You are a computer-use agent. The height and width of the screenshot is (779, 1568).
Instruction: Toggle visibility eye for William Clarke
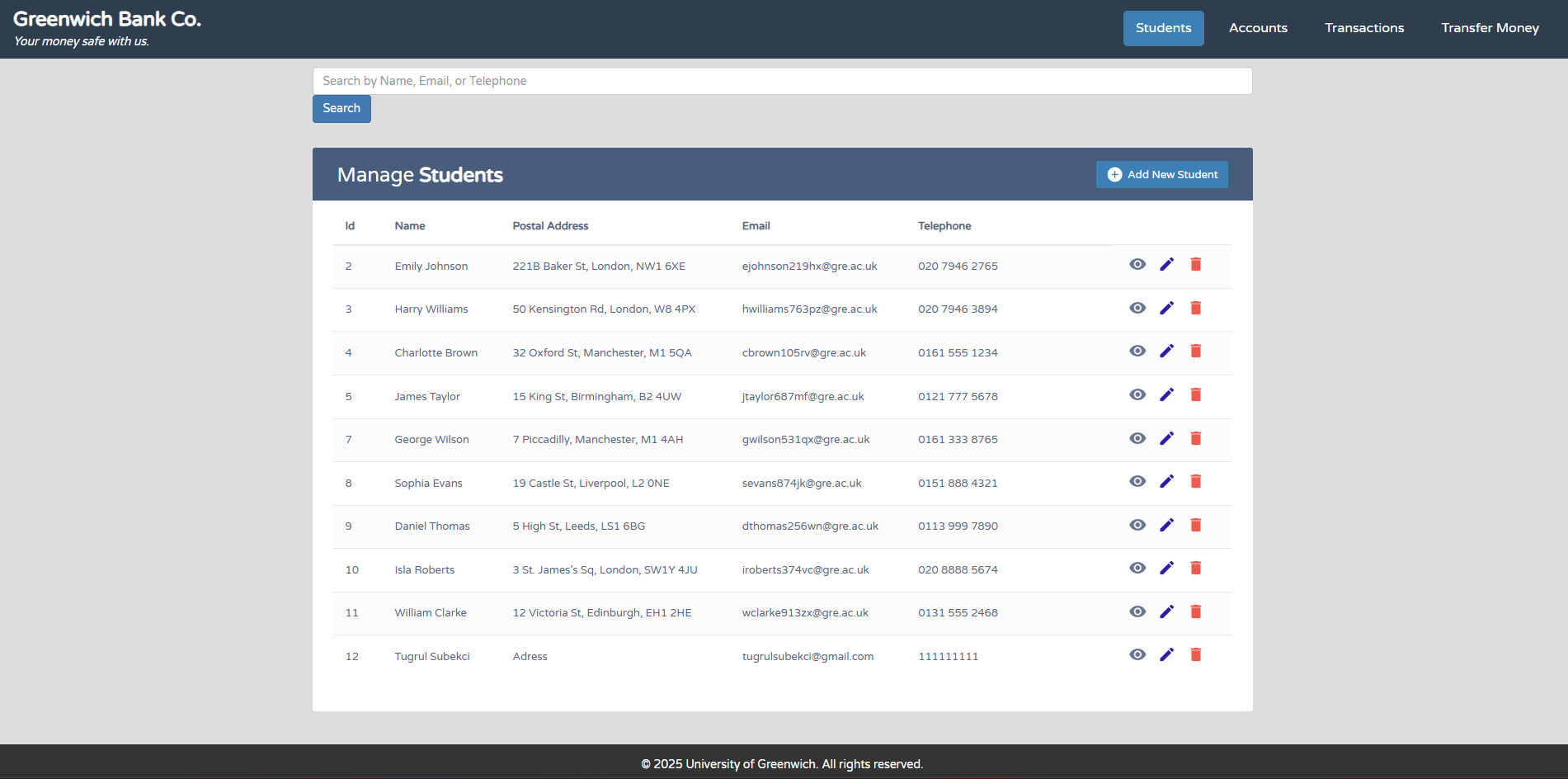pyautogui.click(x=1137, y=611)
